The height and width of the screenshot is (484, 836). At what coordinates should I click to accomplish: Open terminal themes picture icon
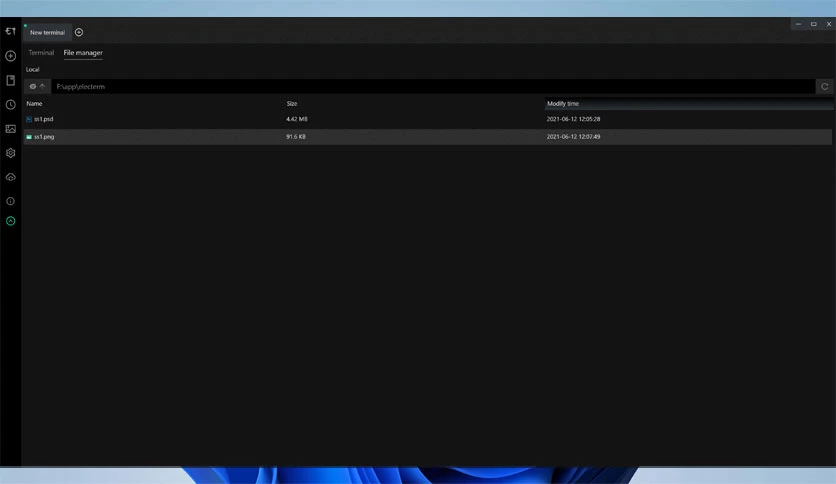coord(10,128)
